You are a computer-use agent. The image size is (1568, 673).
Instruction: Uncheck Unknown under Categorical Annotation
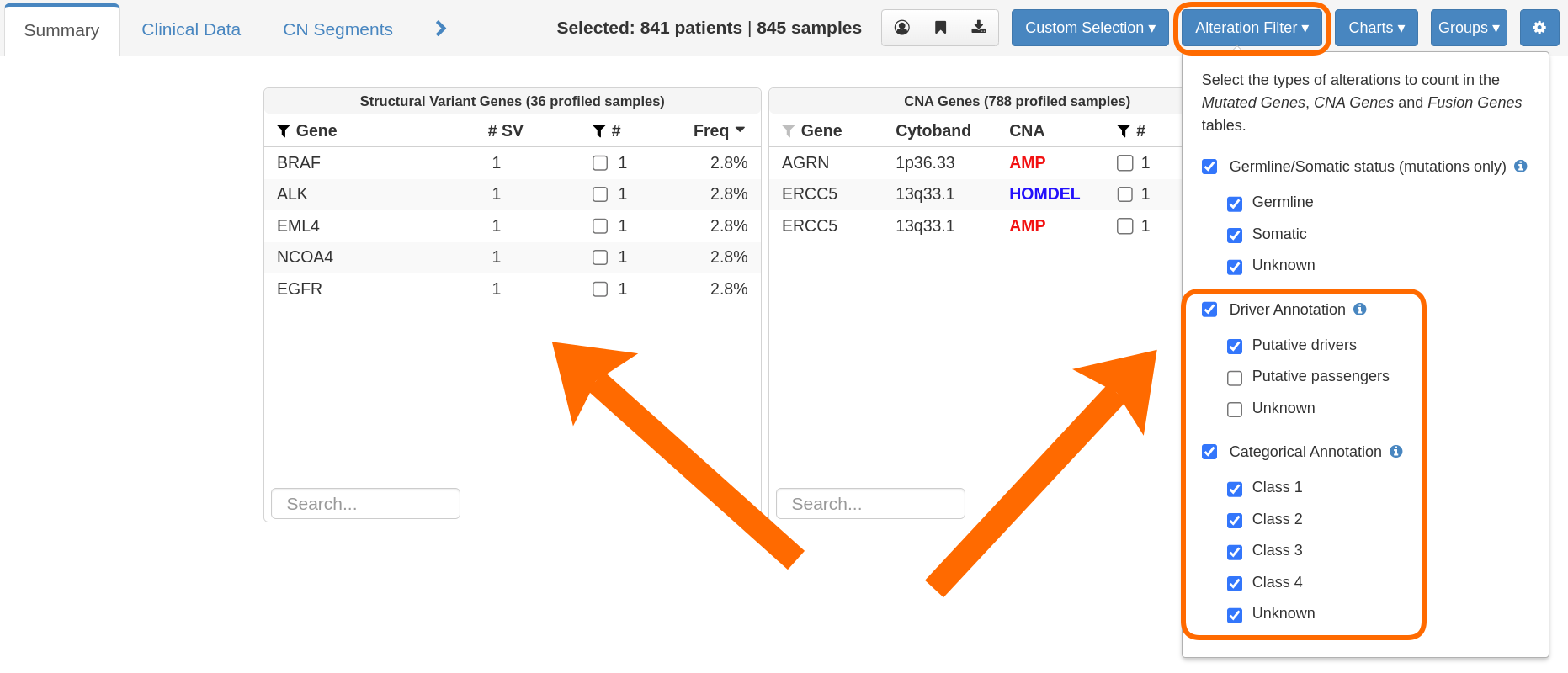[1235, 615]
